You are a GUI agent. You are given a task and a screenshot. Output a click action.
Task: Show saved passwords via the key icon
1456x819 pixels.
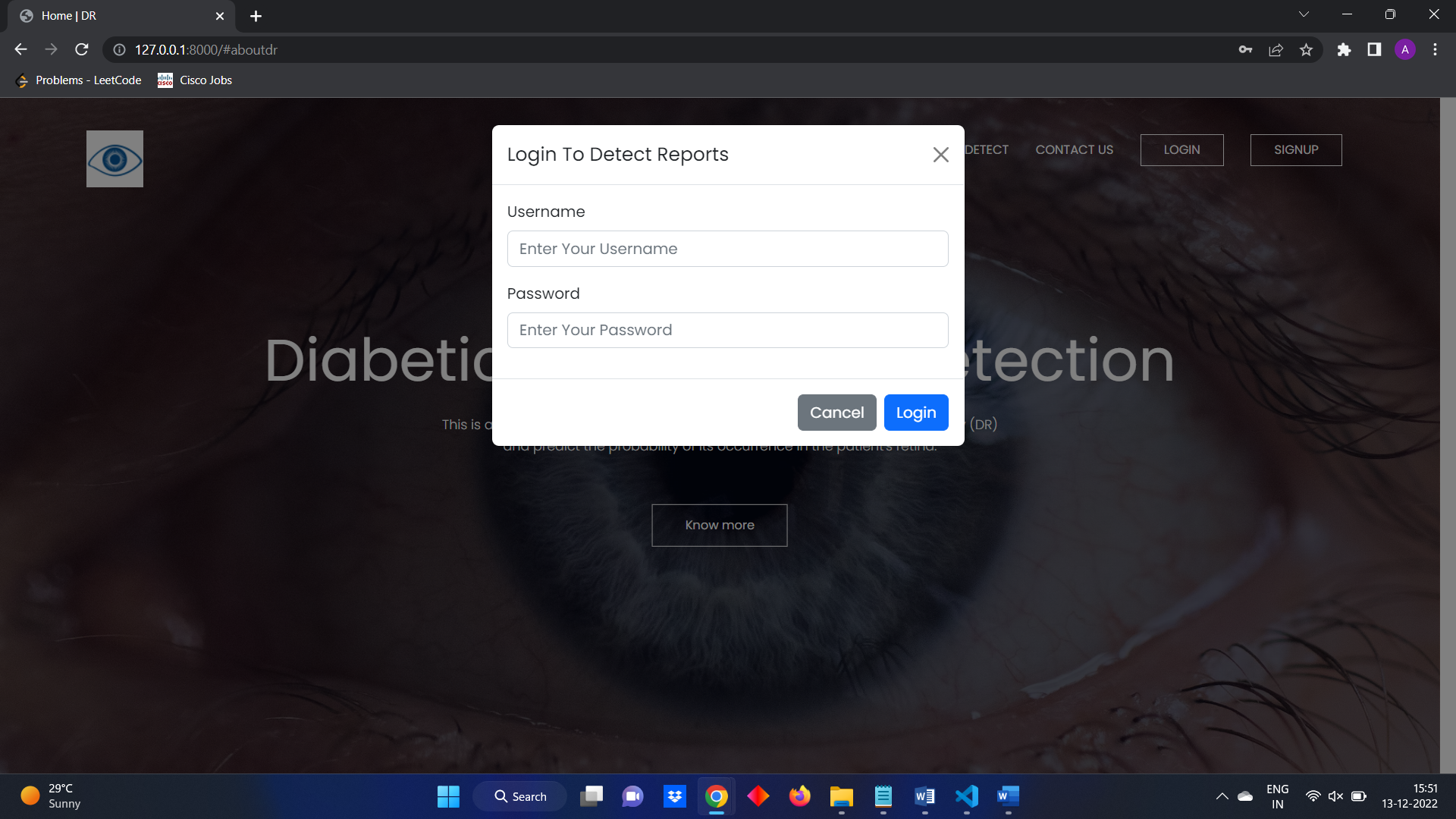coord(1245,49)
